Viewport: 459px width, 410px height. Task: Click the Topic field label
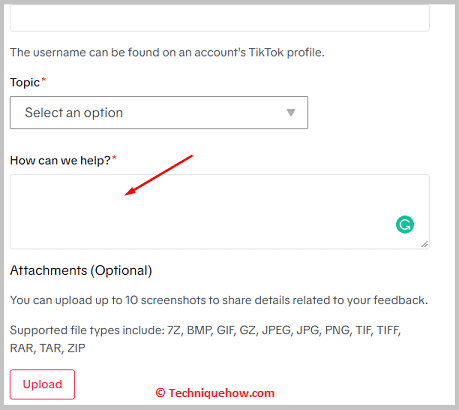pos(25,82)
